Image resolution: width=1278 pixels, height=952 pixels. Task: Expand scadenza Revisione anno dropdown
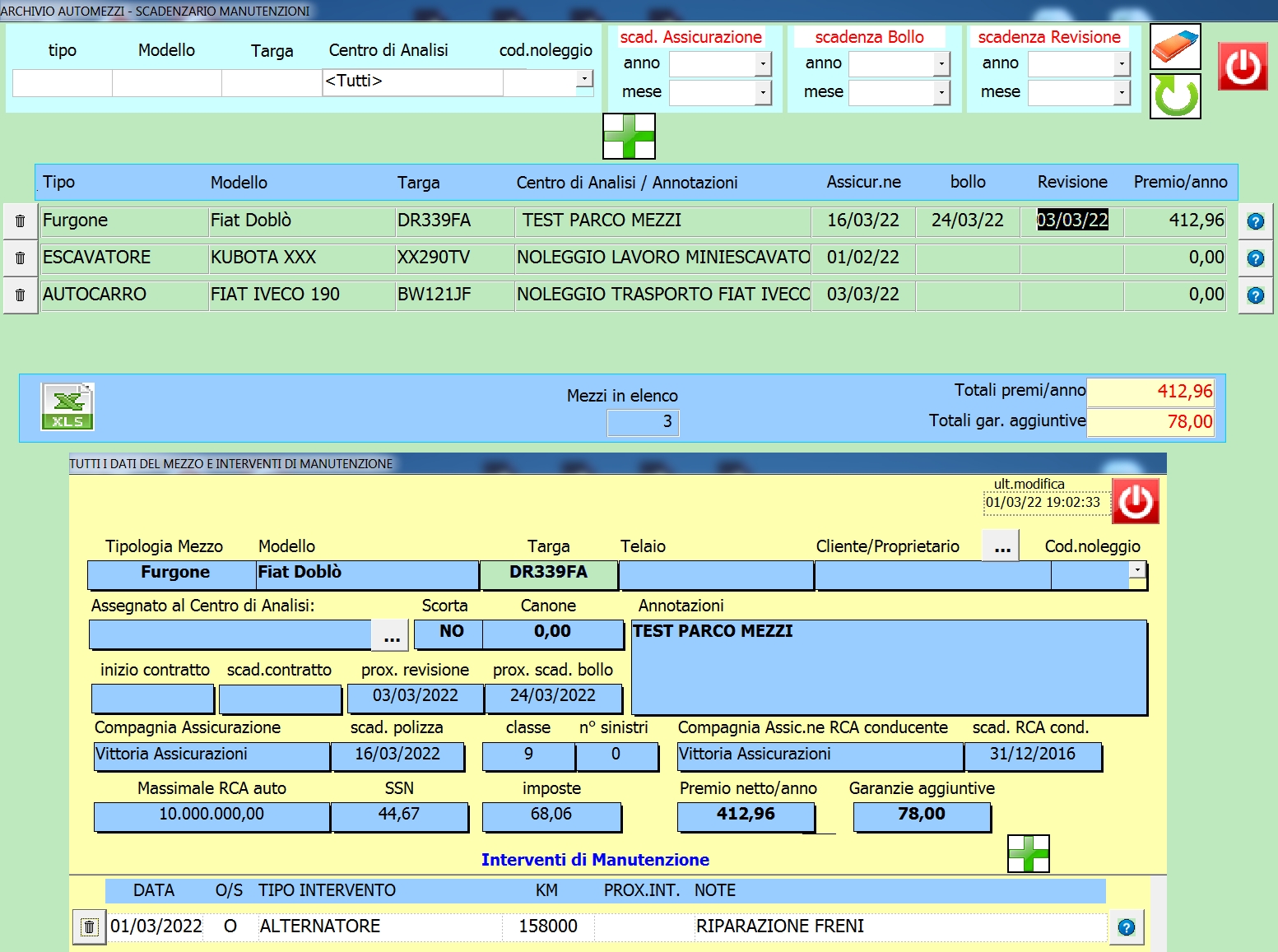(1121, 63)
